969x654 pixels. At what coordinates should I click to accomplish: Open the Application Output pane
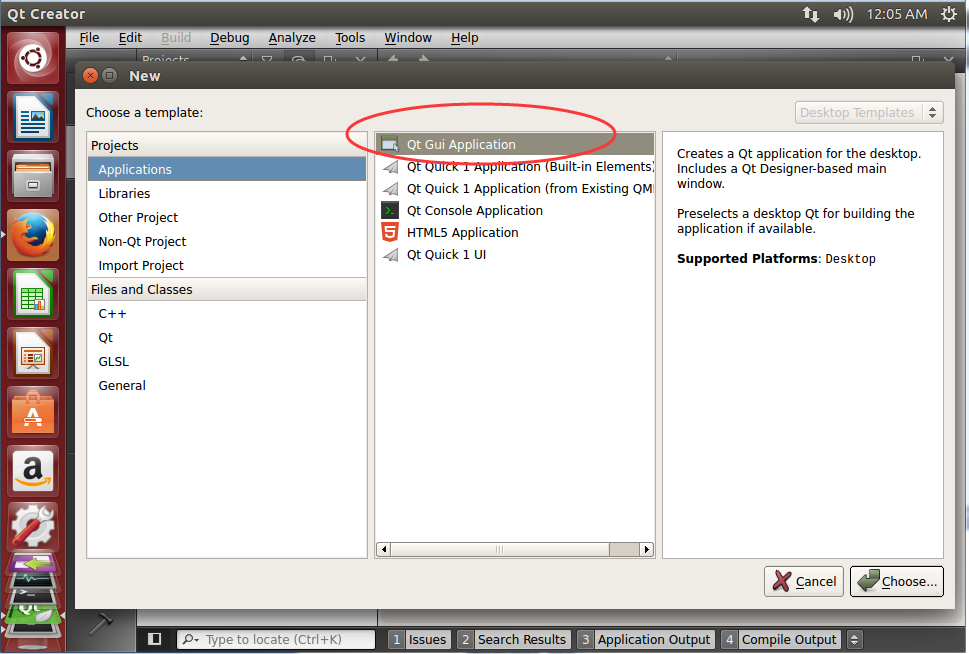(646, 639)
